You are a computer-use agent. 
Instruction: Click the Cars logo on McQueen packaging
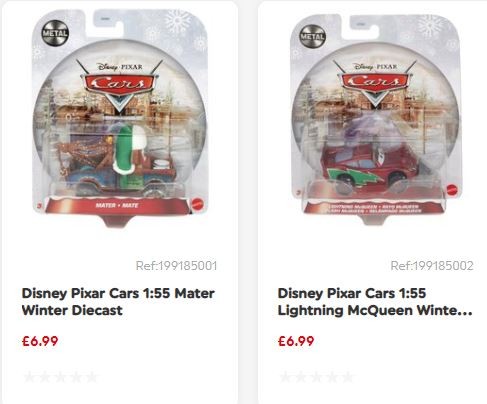point(375,83)
